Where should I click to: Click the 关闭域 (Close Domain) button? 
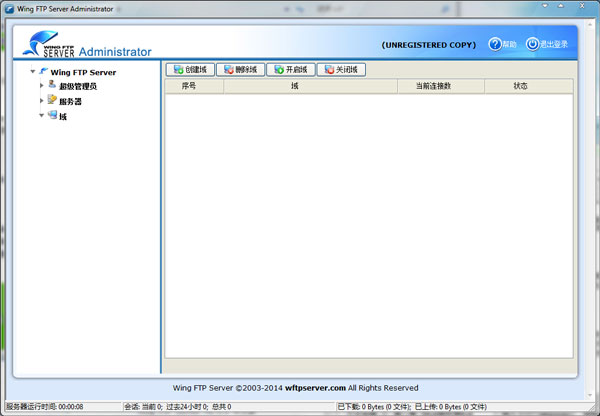[x=341, y=70]
